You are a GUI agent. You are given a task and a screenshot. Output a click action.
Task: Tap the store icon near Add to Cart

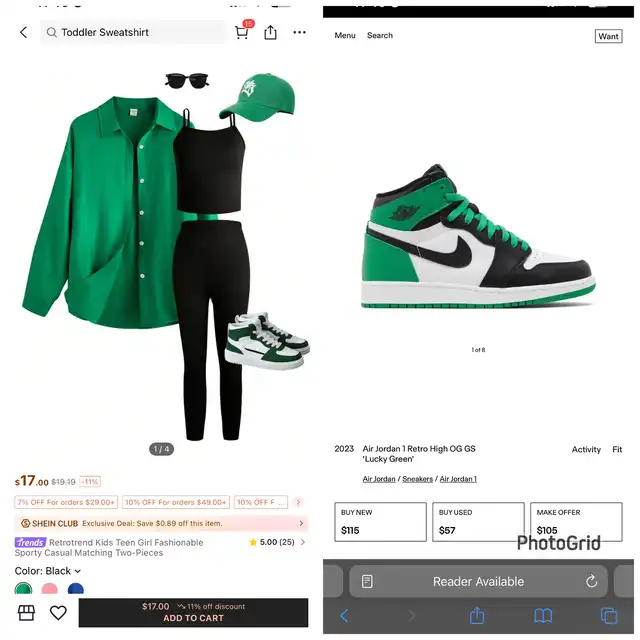pyautogui.click(x=27, y=613)
